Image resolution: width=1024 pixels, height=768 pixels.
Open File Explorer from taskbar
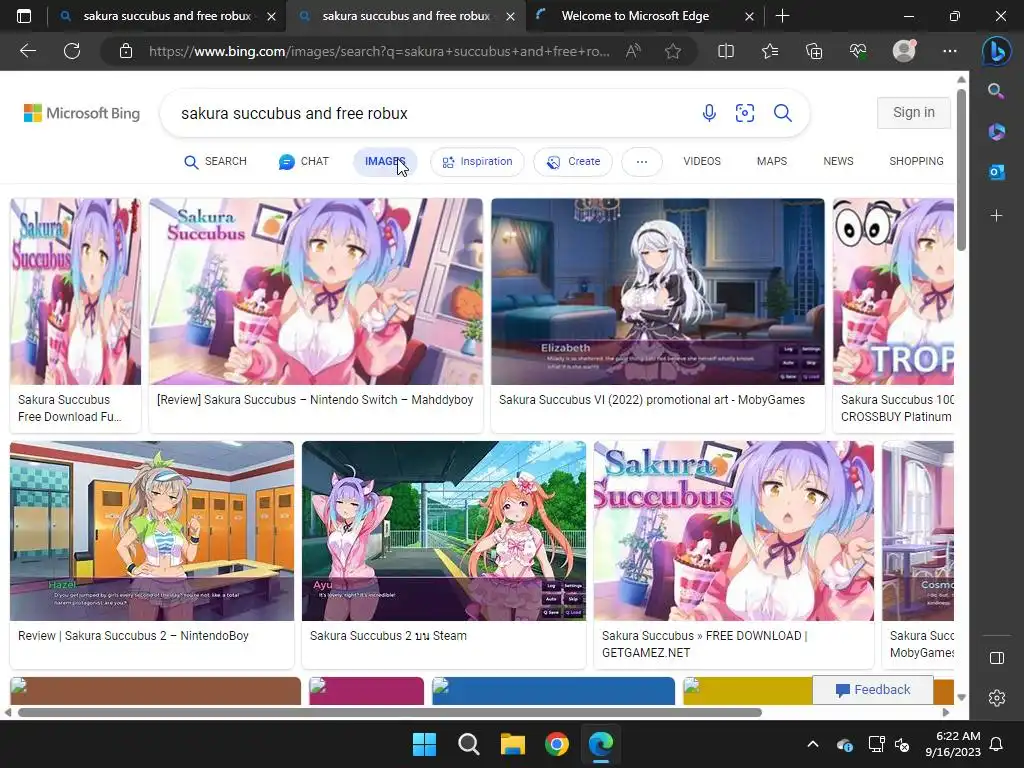point(513,744)
